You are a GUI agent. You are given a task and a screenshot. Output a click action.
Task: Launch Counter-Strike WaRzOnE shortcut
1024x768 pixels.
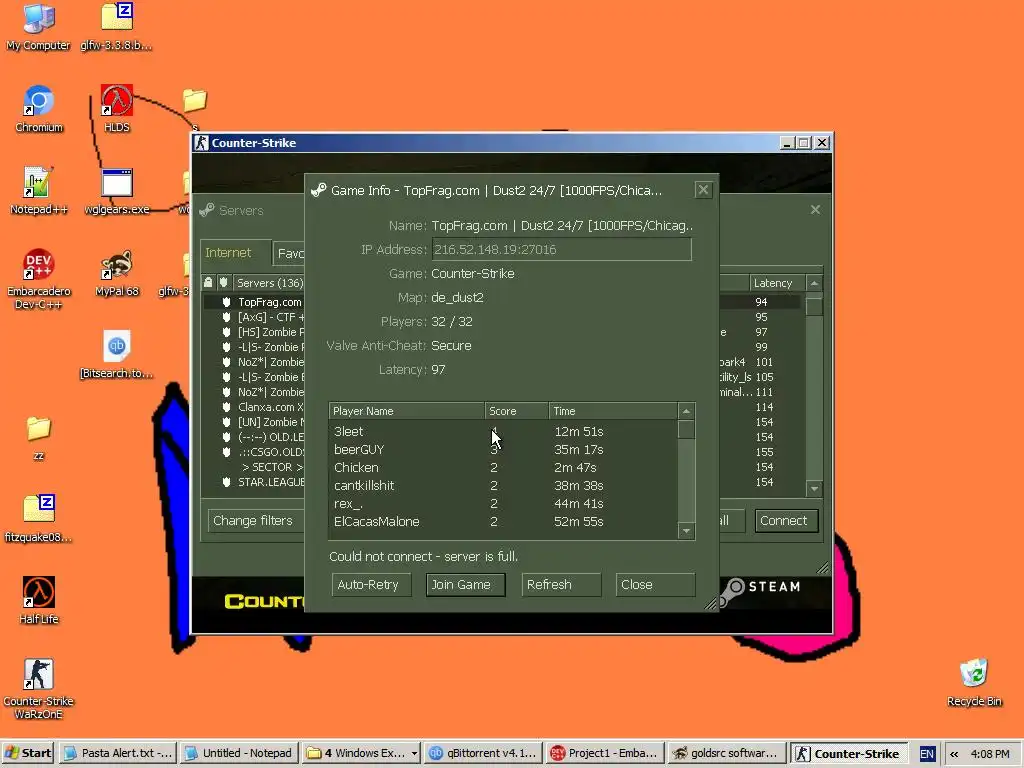tap(39, 689)
